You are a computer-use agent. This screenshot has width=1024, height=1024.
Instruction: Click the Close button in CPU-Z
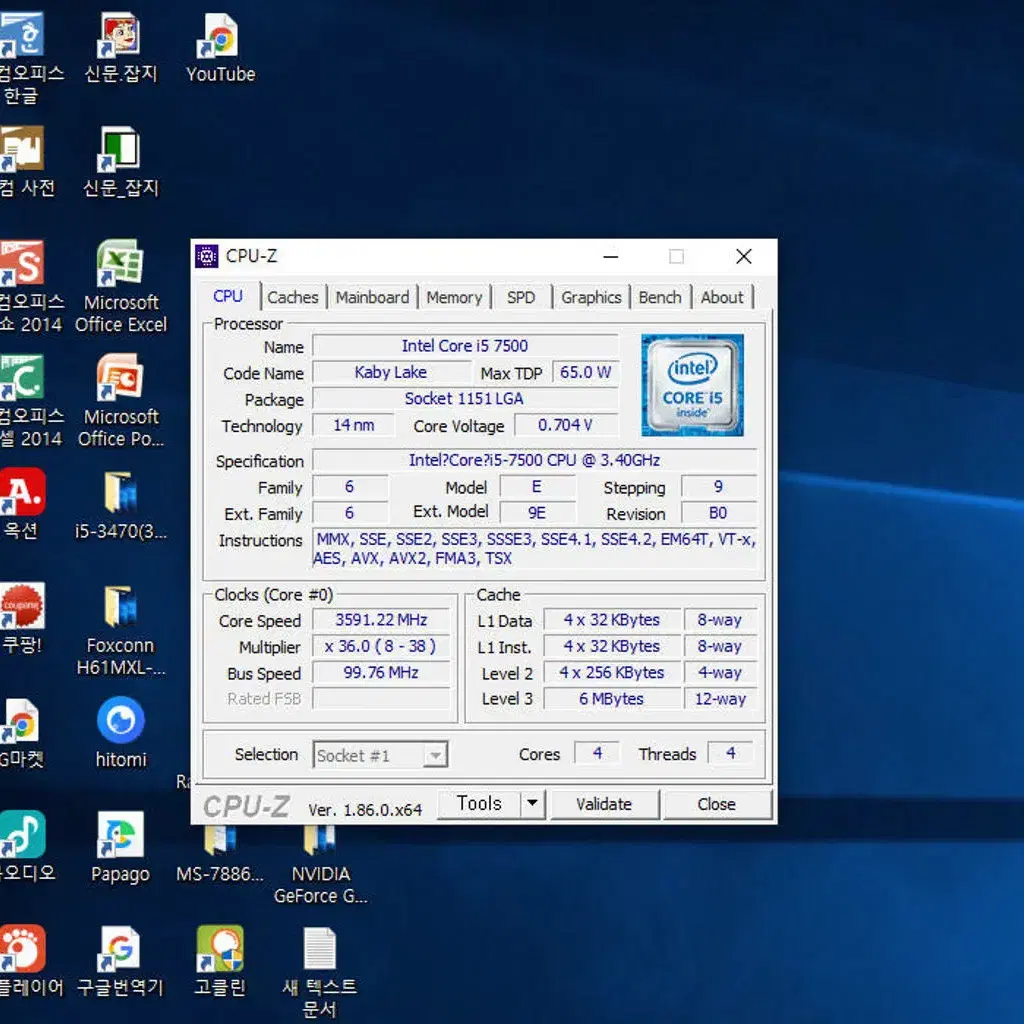click(x=716, y=804)
